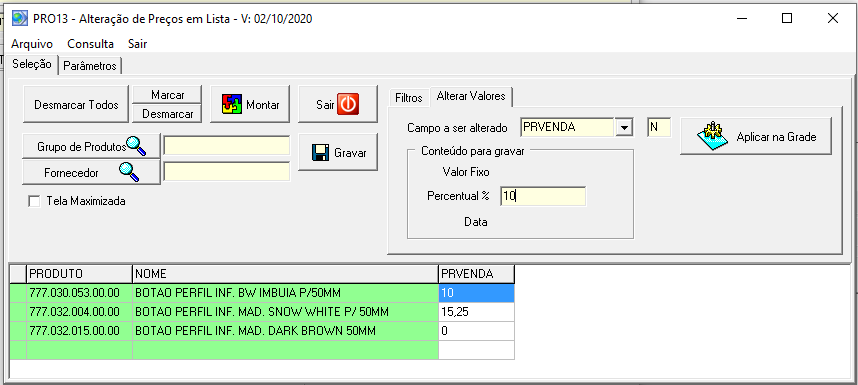
Task: Switch to the Parâmetros tab
Action: tap(90, 66)
